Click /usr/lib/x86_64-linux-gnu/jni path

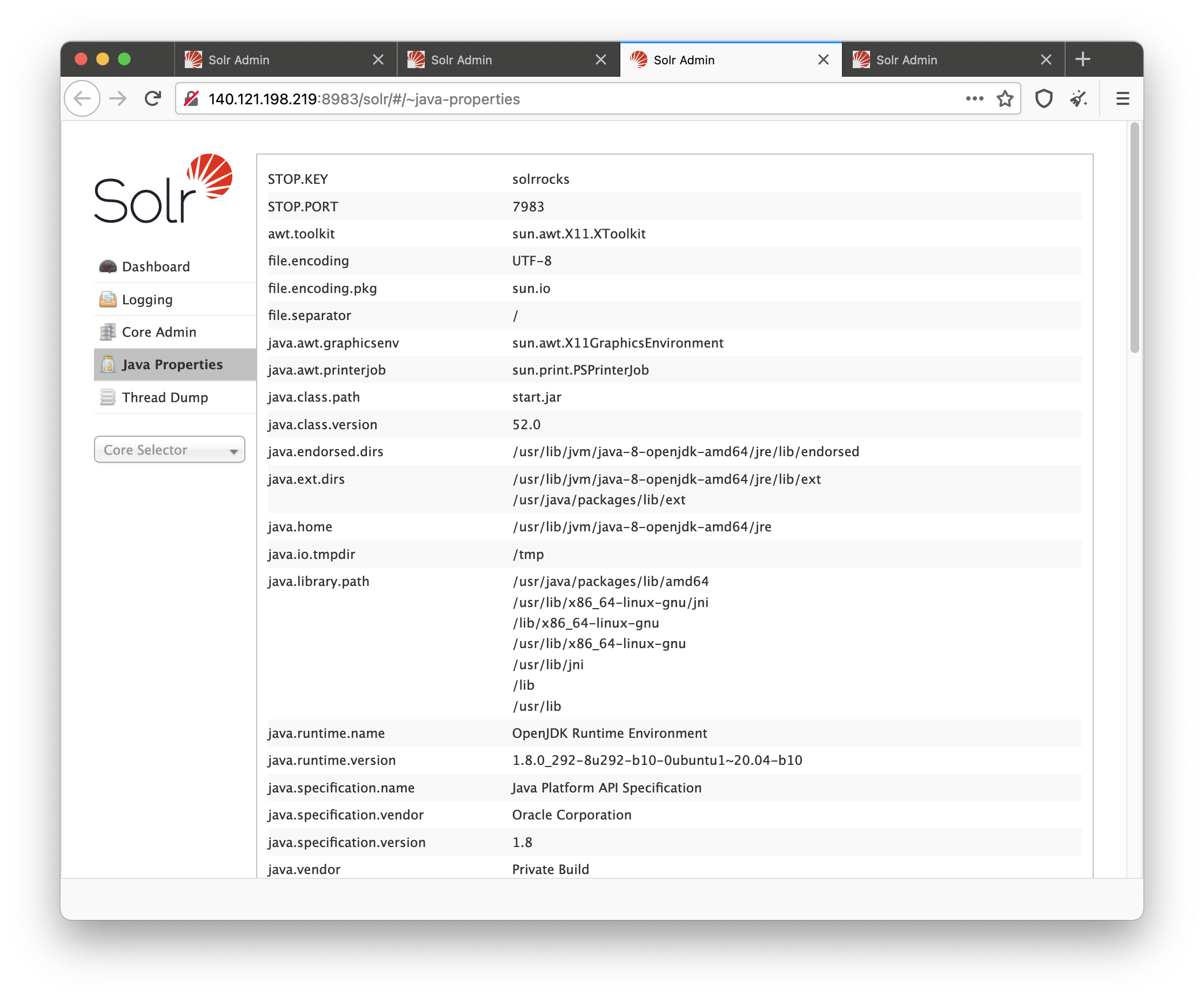610,602
